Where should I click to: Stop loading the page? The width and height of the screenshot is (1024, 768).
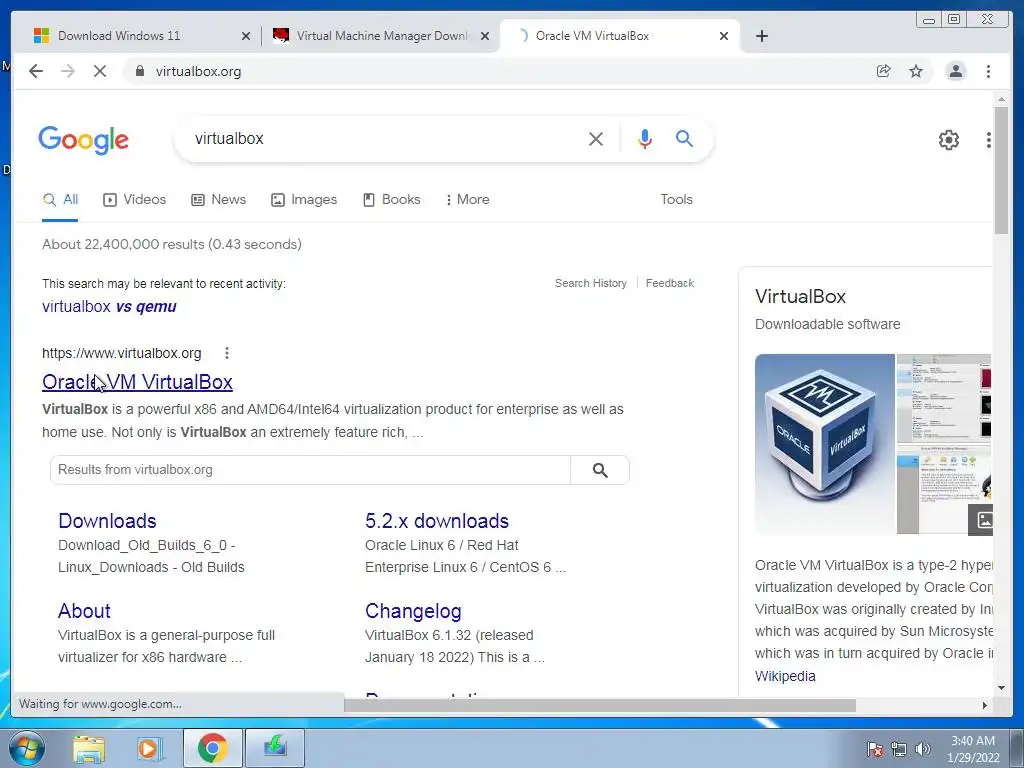tap(100, 71)
